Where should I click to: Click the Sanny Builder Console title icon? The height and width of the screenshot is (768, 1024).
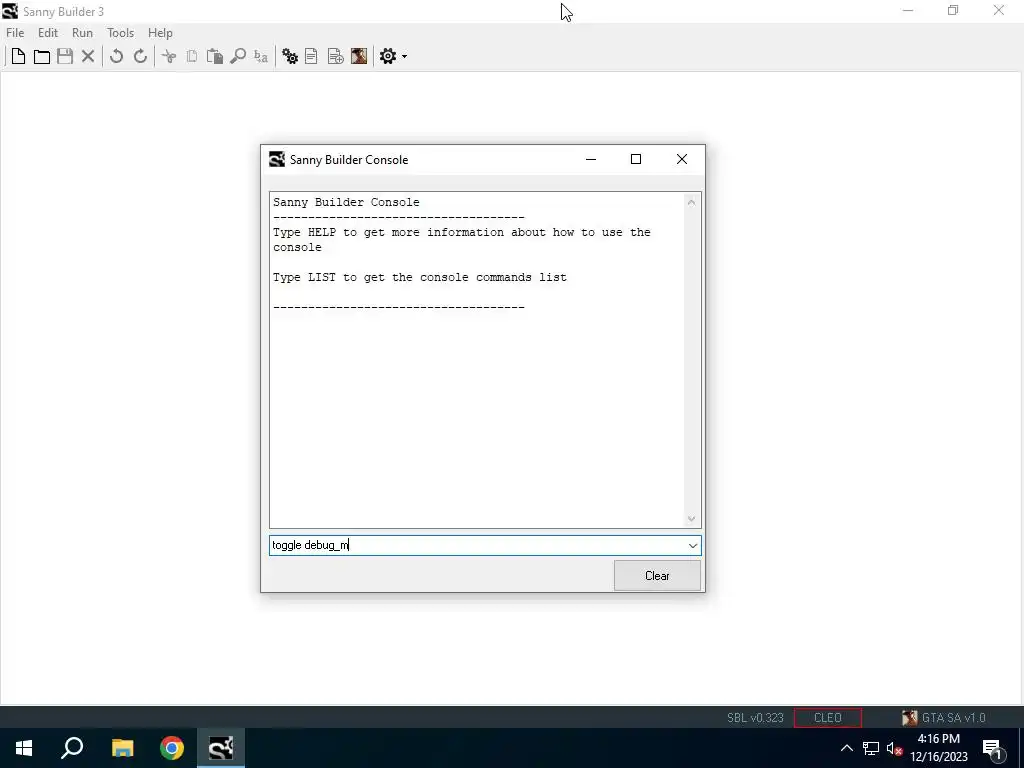click(277, 159)
